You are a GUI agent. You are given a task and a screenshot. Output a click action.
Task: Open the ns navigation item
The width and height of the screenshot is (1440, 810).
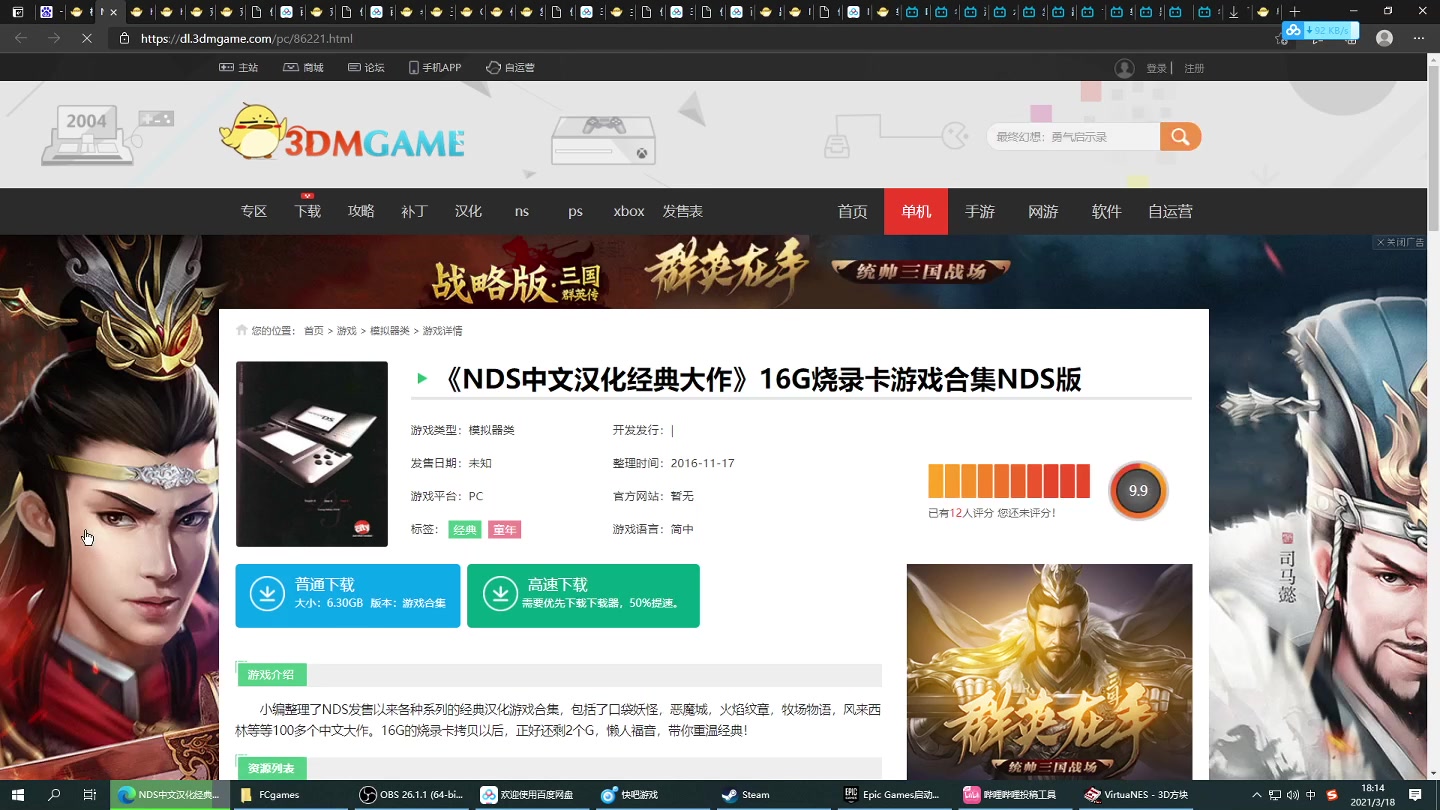(522, 211)
